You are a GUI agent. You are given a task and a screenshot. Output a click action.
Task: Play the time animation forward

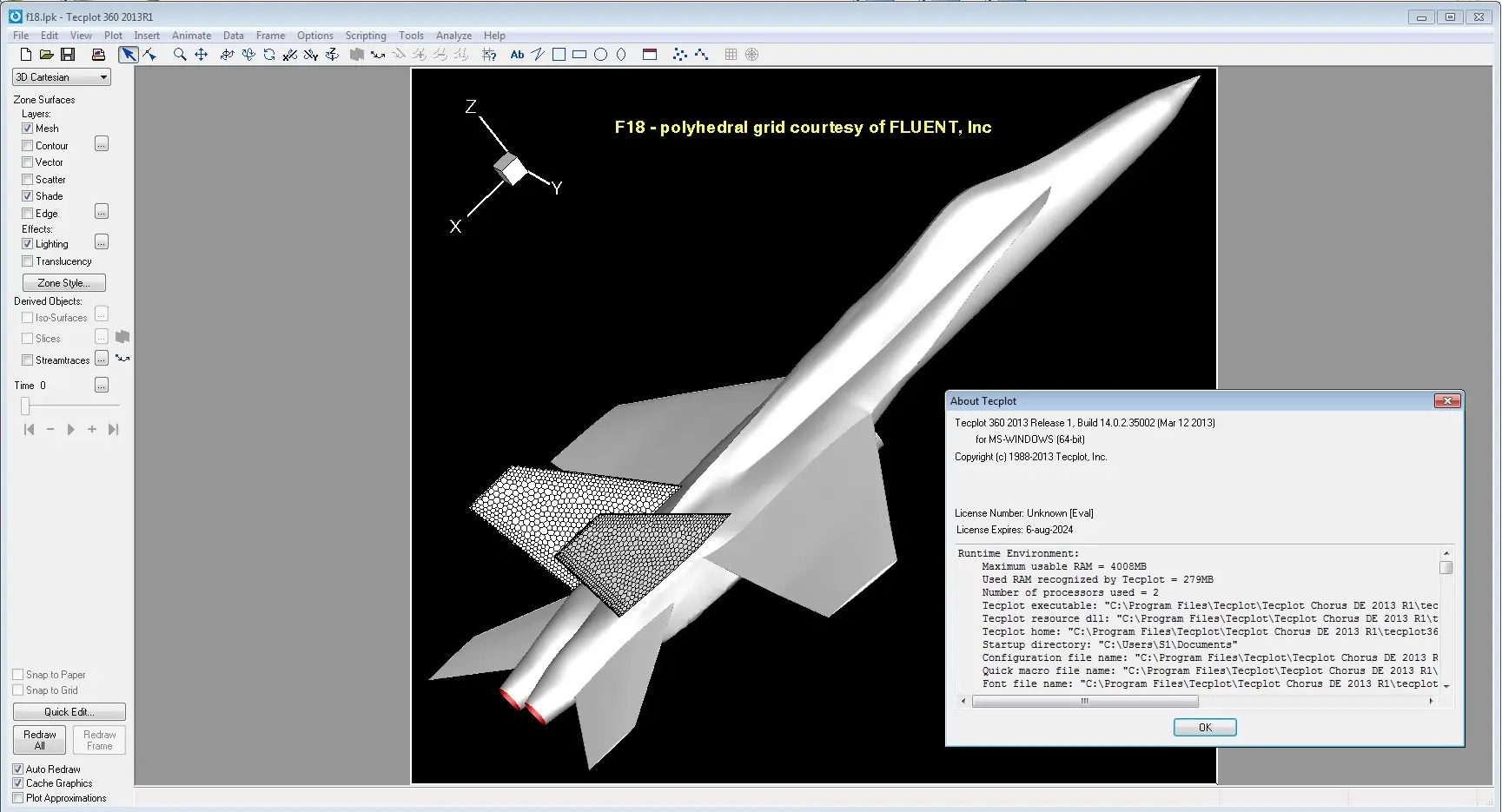70,429
